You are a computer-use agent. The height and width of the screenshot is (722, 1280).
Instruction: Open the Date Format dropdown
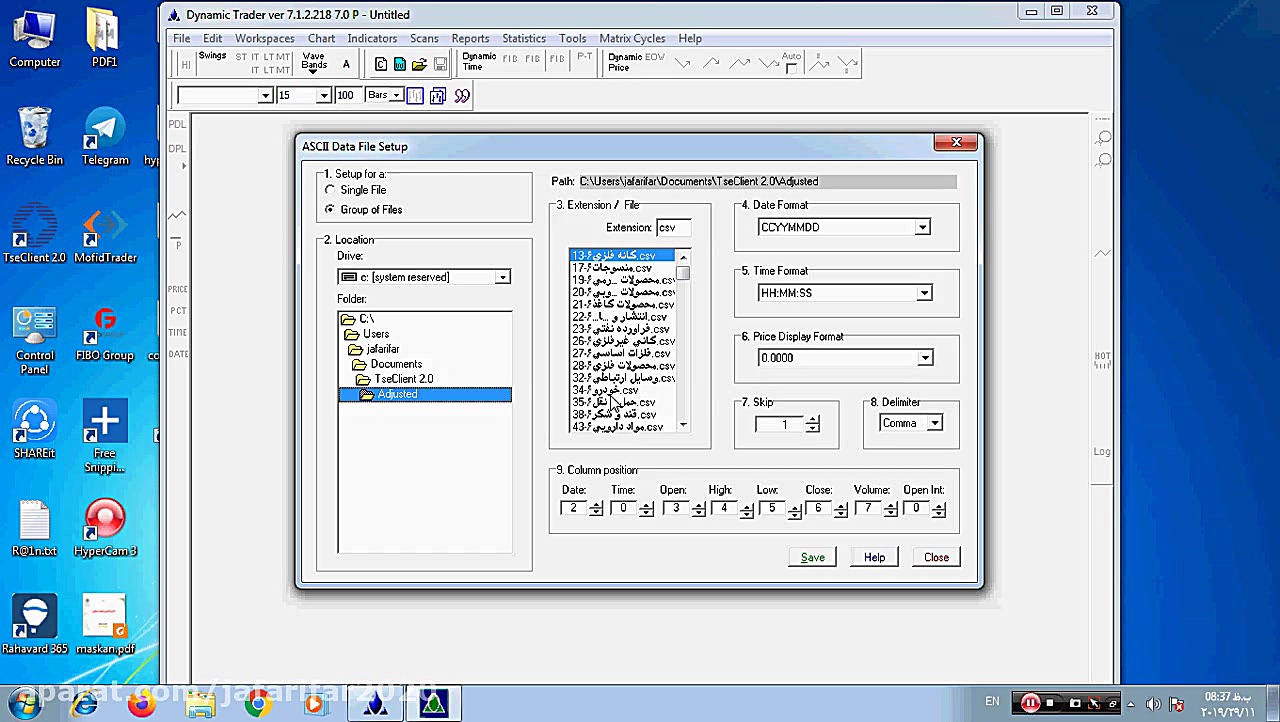(922, 227)
